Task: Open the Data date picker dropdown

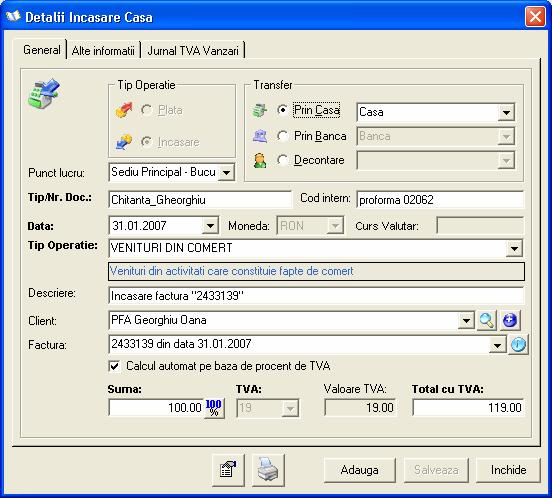Action: coord(210,226)
